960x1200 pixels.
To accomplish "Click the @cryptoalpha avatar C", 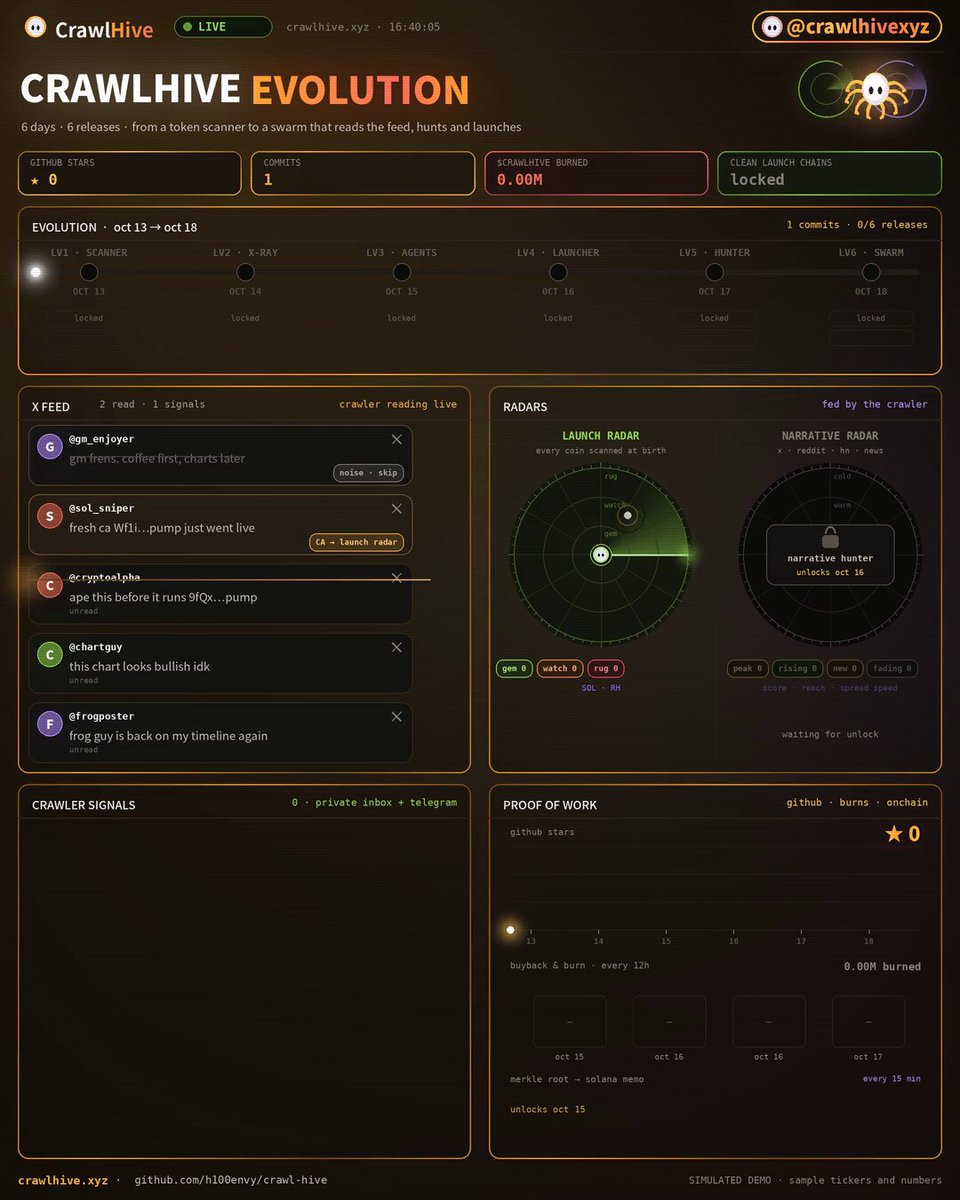I will (x=50, y=586).
